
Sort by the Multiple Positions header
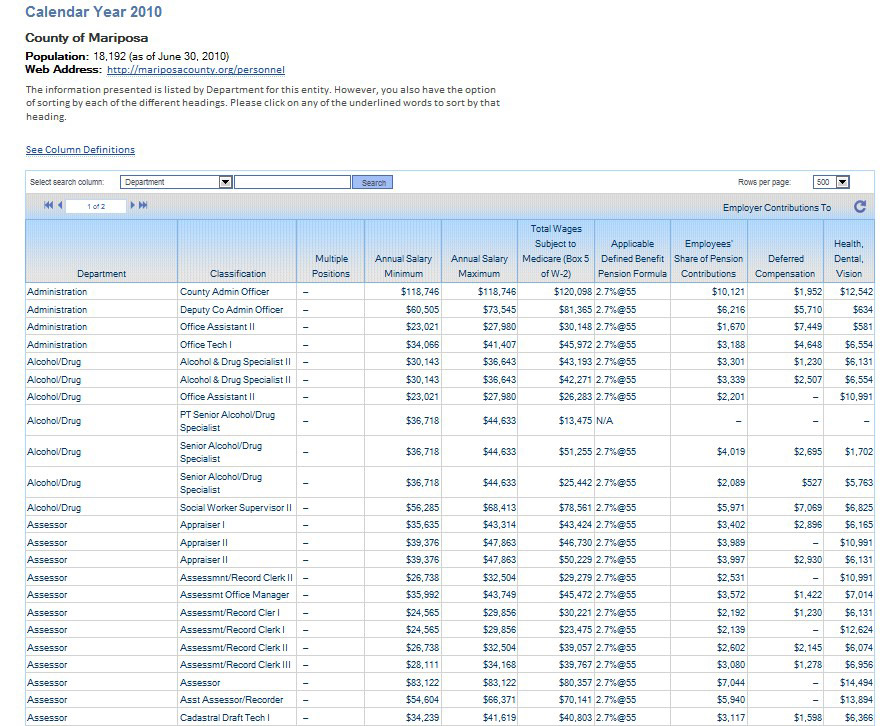(331, 266)
